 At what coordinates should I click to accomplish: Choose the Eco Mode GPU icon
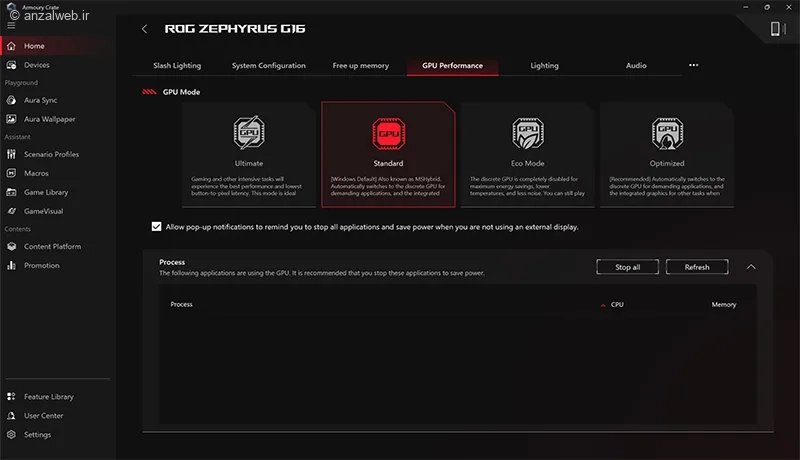(x=528, y=133)
